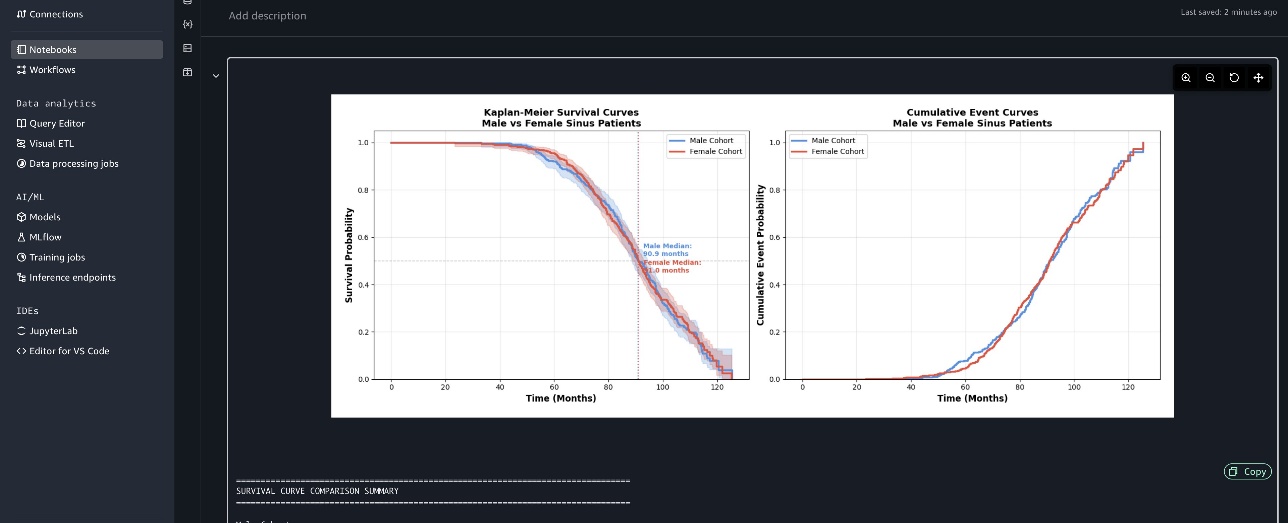Open the variables {x} panel icon
This screenshot has height=523, width=1288.
(187, 23)
